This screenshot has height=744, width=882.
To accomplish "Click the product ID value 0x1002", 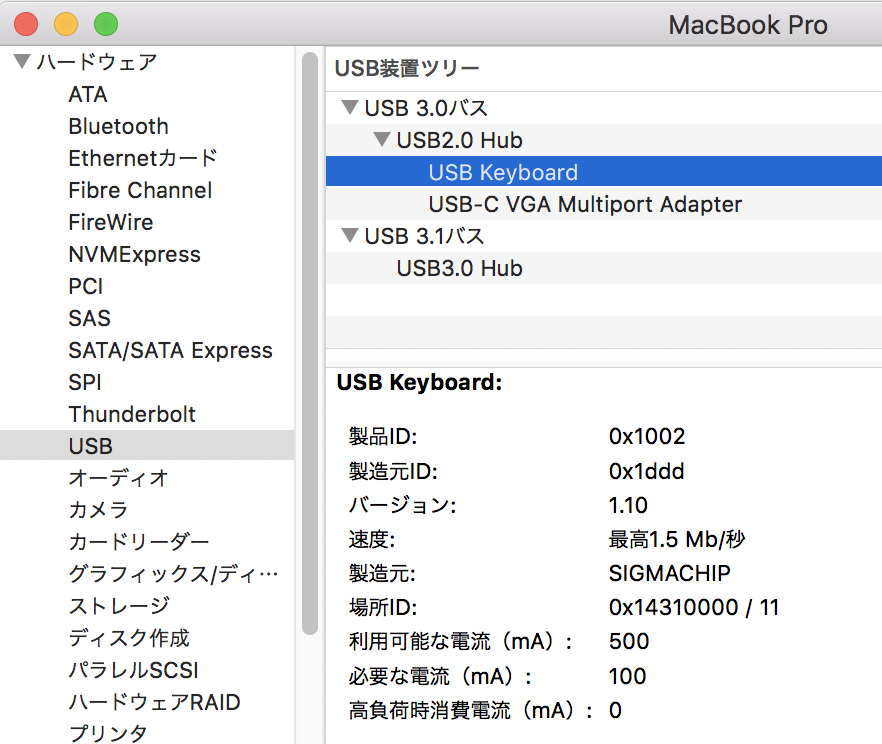I will click(x=647, y=436).
